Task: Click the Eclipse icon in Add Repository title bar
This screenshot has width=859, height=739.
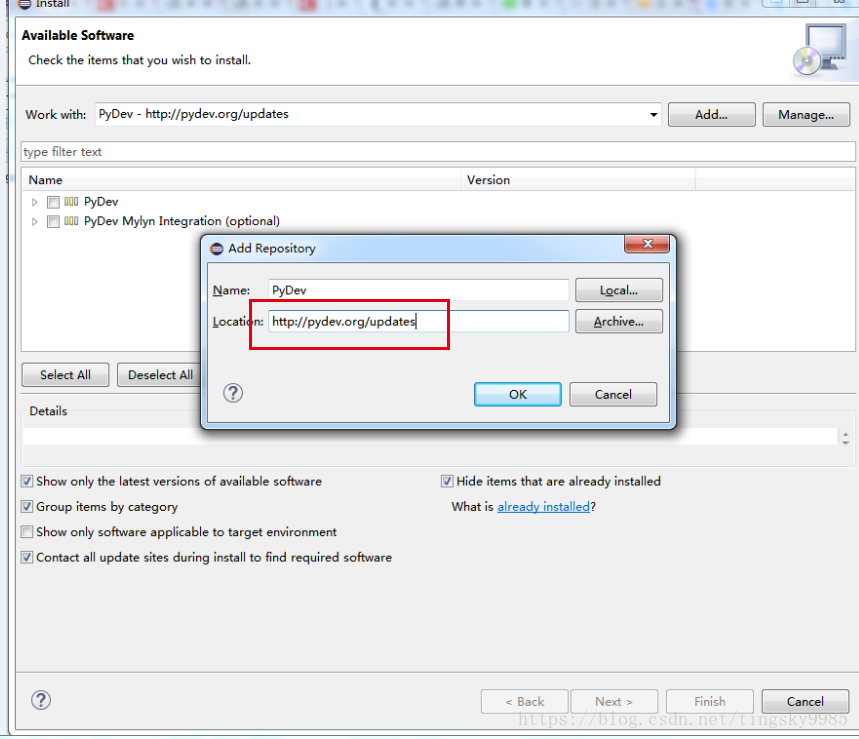Action: 217,249
